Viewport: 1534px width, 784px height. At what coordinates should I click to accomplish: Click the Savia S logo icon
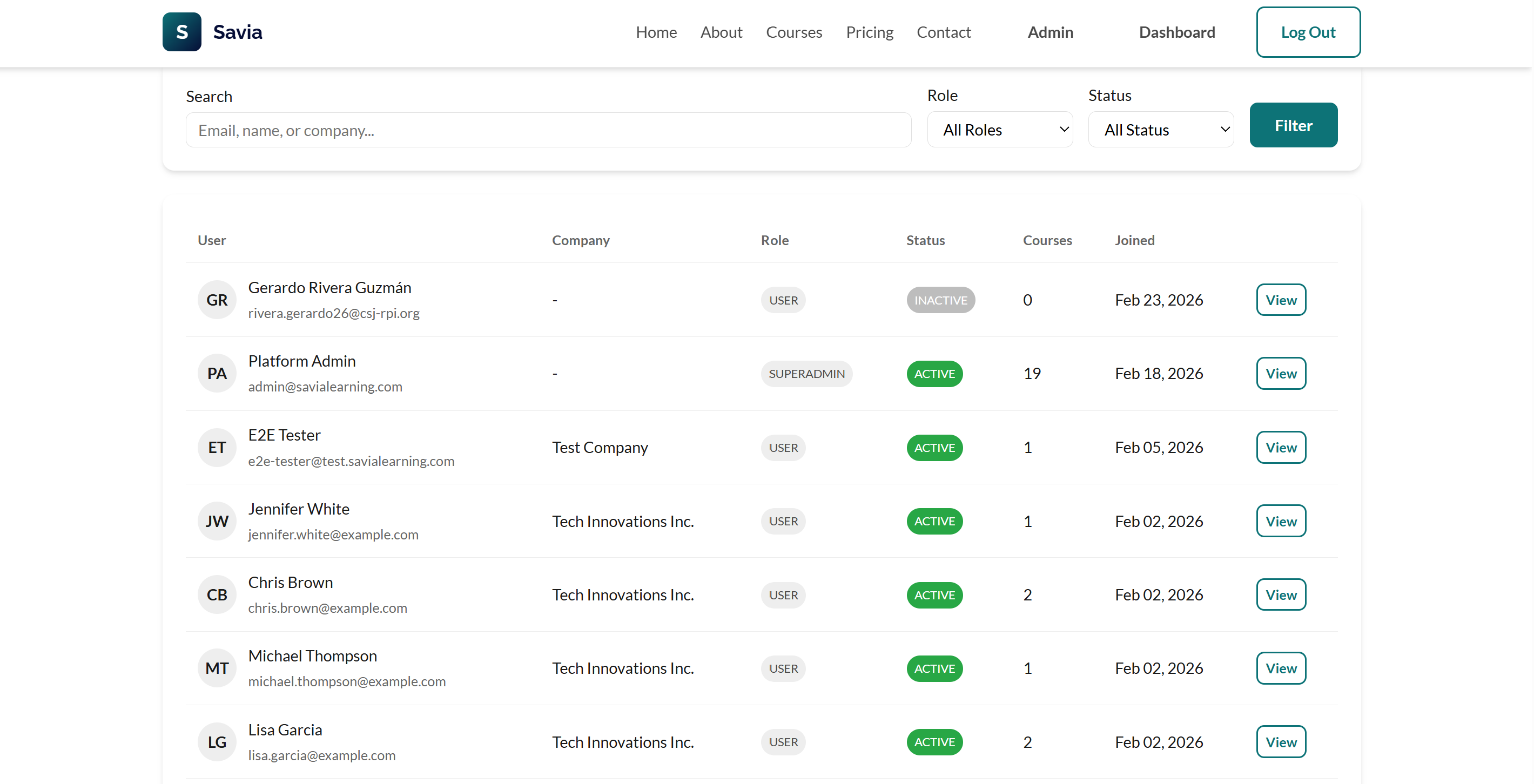pos(181,32)
